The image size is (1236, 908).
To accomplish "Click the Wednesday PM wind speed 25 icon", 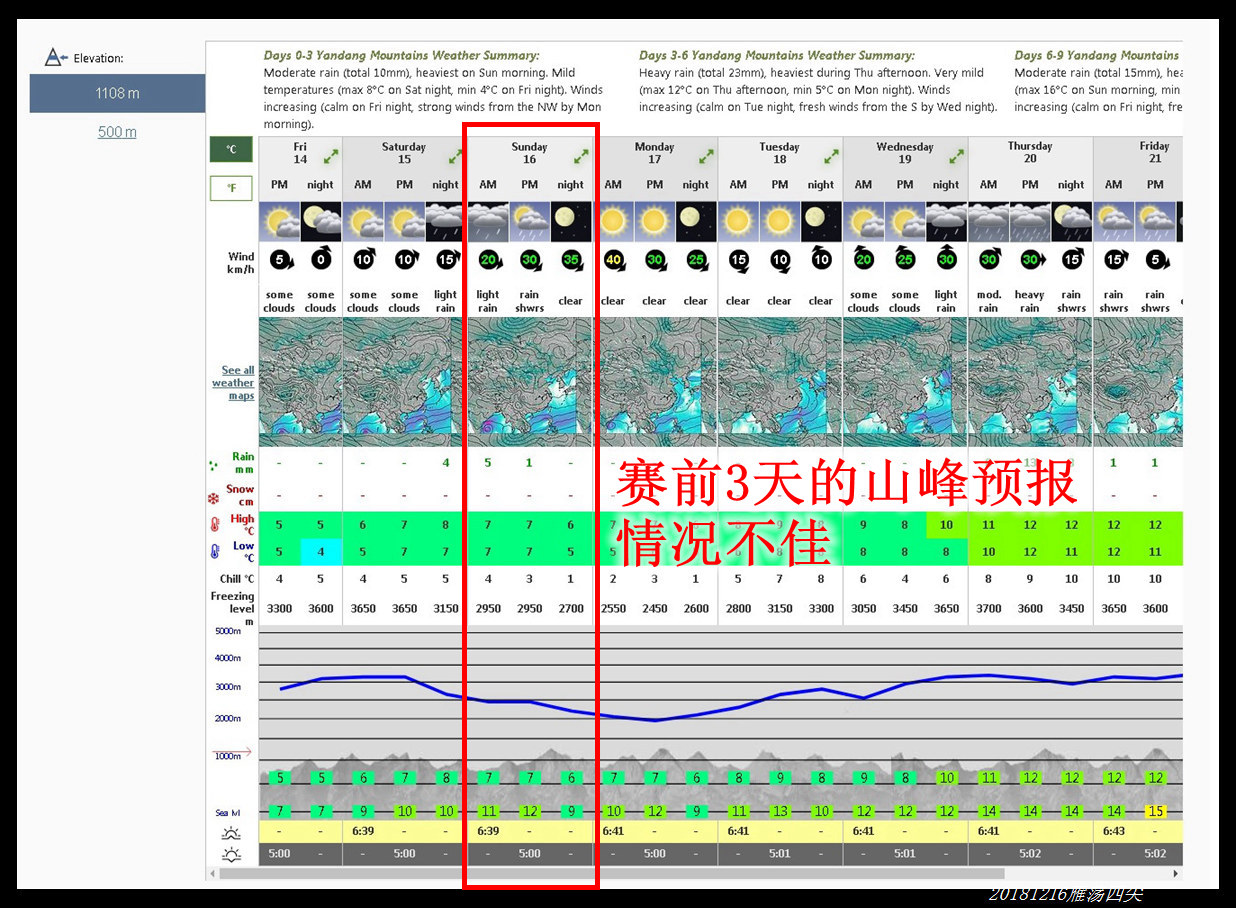I will click(x=905, y=260).
